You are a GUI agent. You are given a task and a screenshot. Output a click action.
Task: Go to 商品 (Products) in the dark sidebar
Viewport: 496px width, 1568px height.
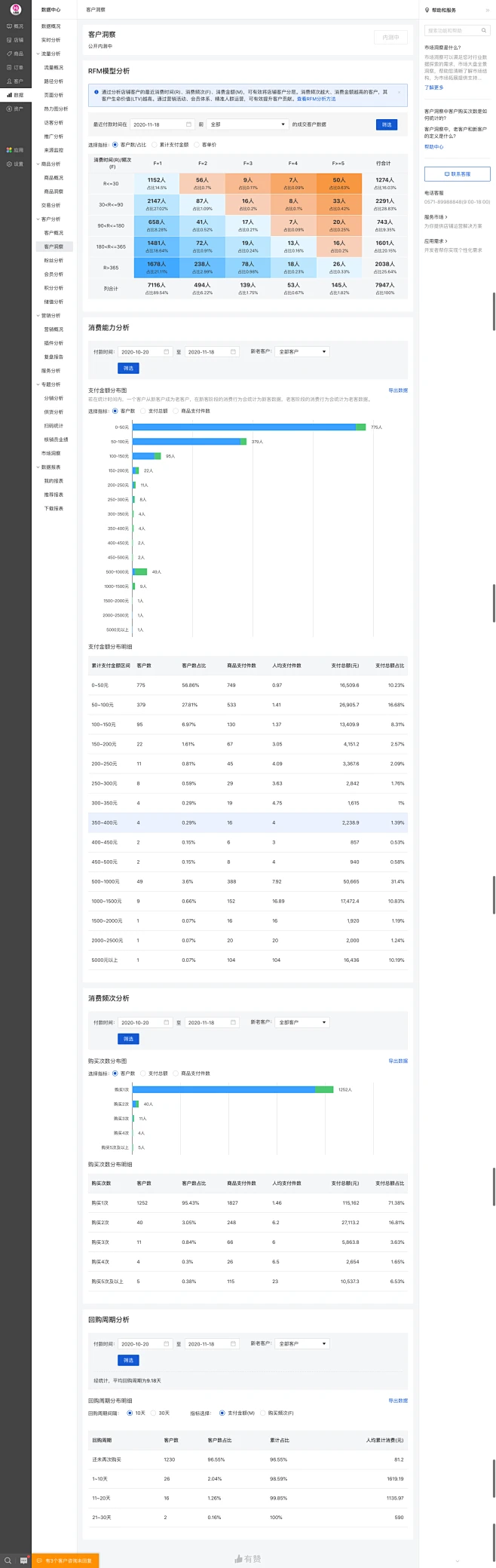tap(15, 54)
